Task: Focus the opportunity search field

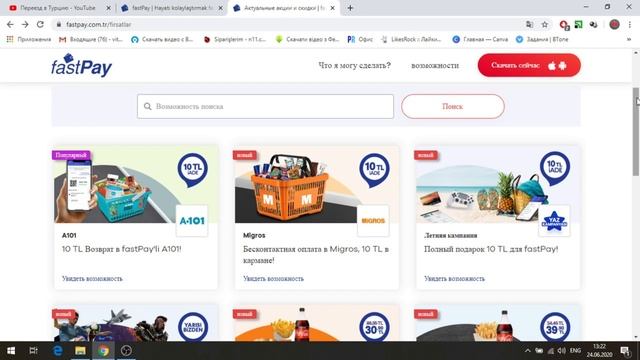Action: click(x=265, y=107)
